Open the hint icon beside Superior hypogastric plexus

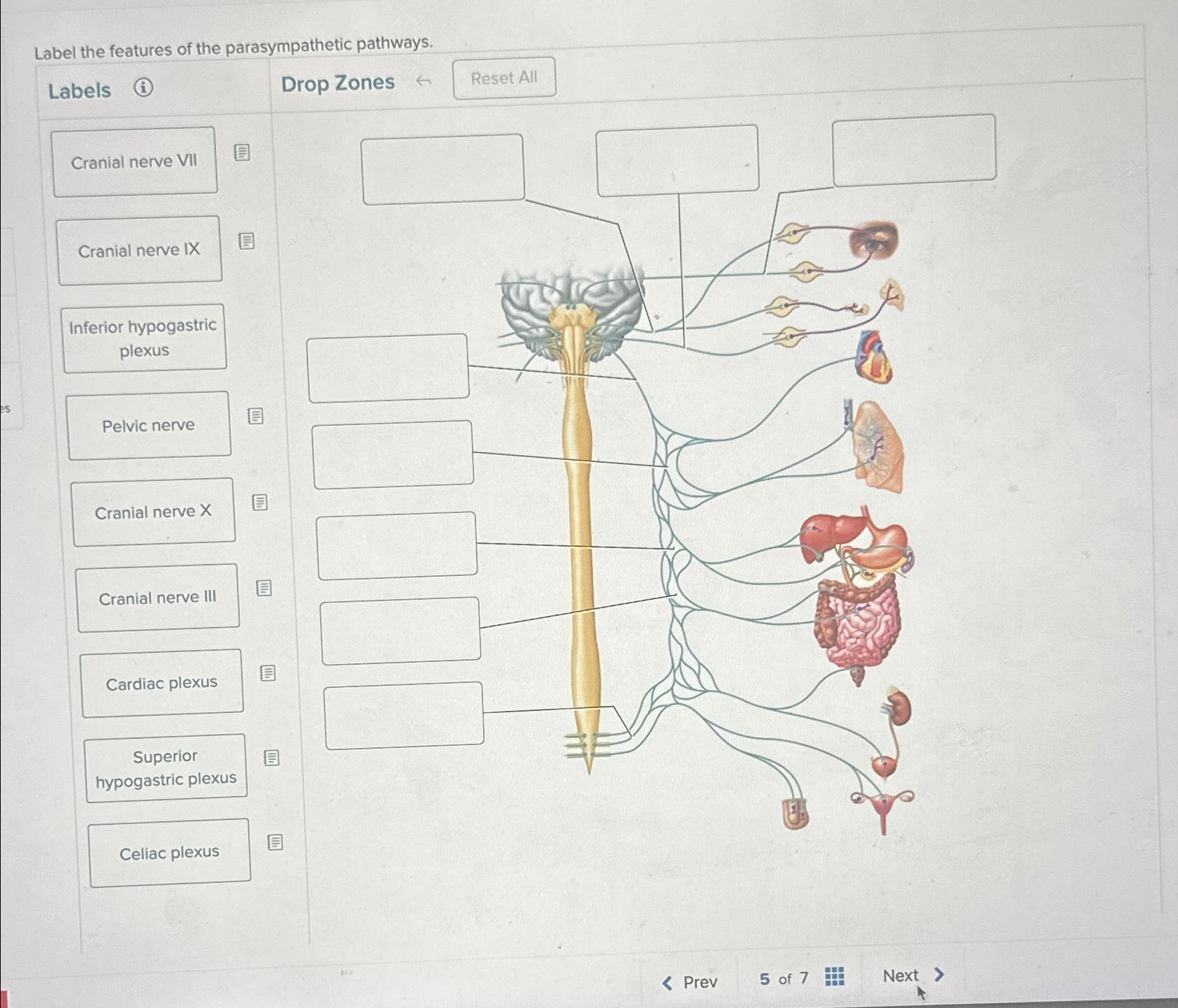click(x=271, y=758)
